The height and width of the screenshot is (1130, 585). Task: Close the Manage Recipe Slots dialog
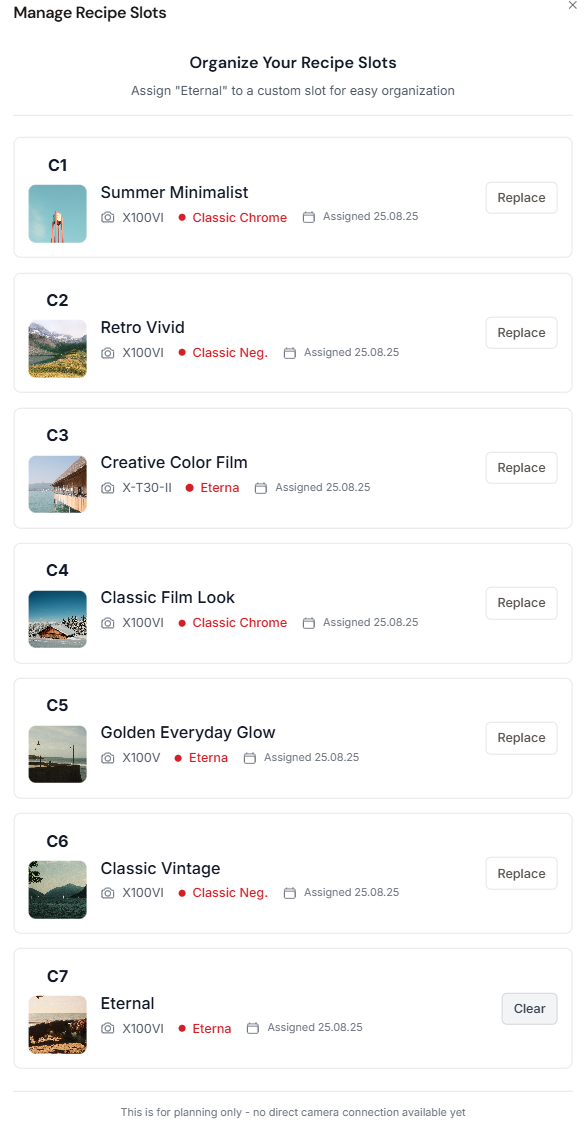573,5
